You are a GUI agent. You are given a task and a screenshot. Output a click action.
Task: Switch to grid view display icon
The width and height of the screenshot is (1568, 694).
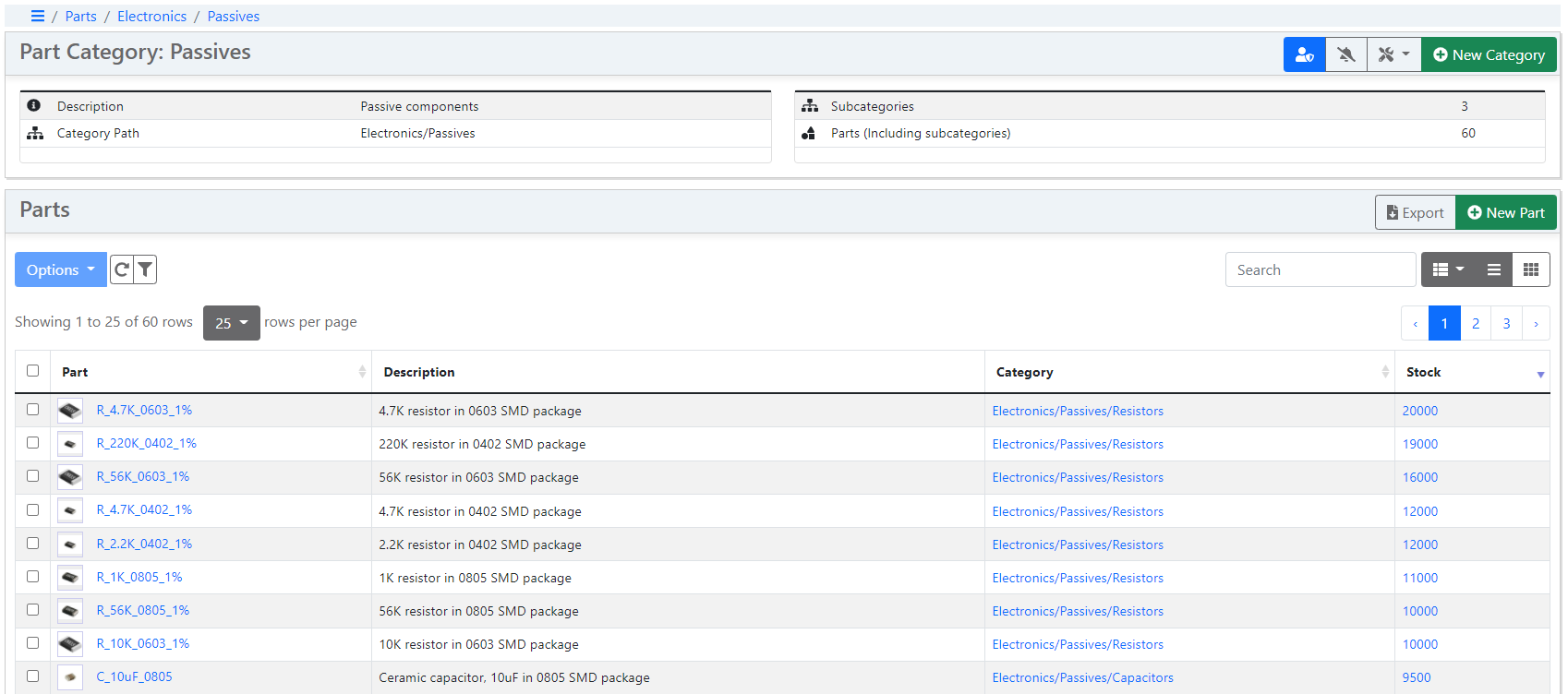[x=1530, y=269]
